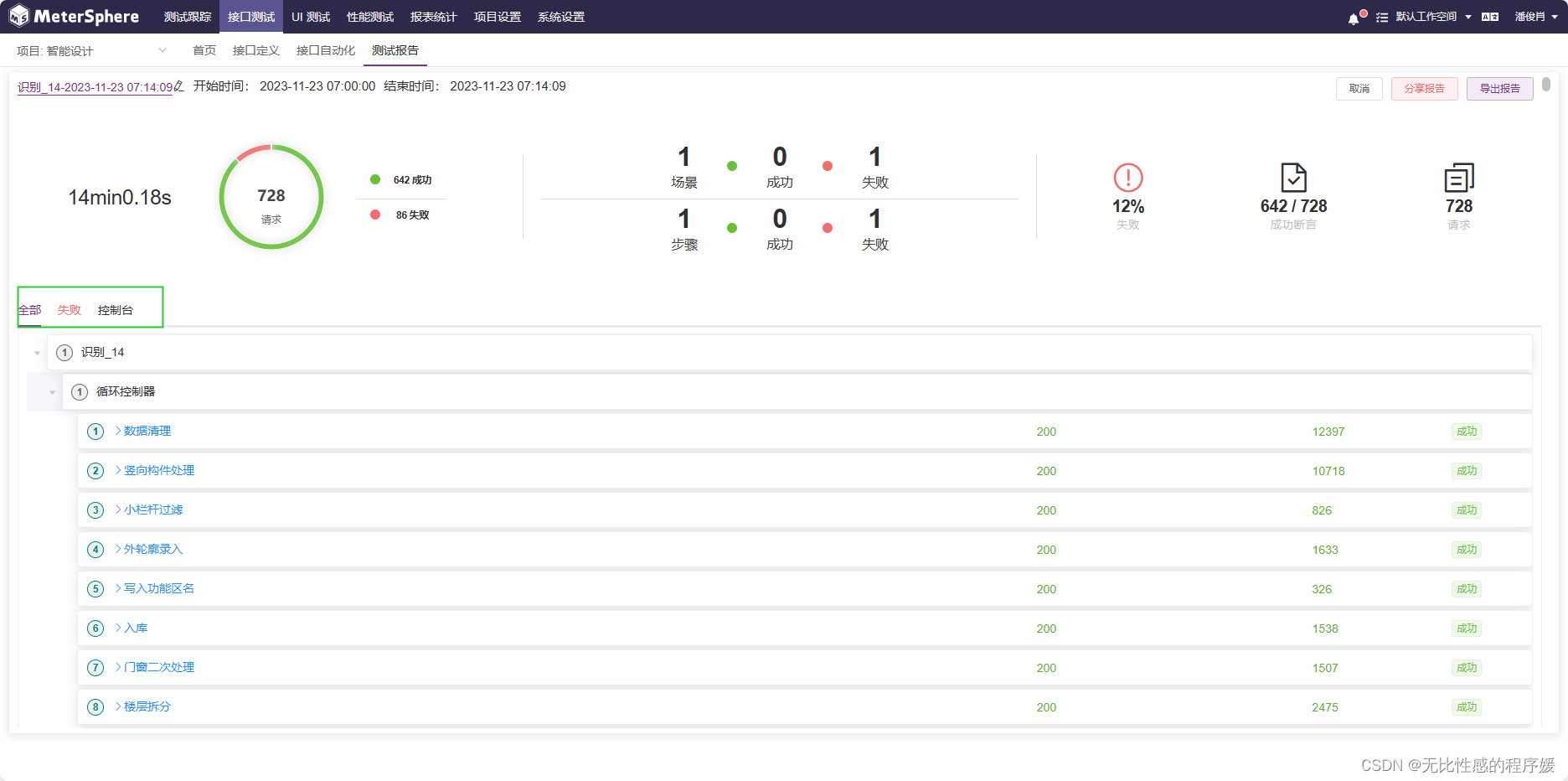Open the 系统设置 menu

(561, 17)
